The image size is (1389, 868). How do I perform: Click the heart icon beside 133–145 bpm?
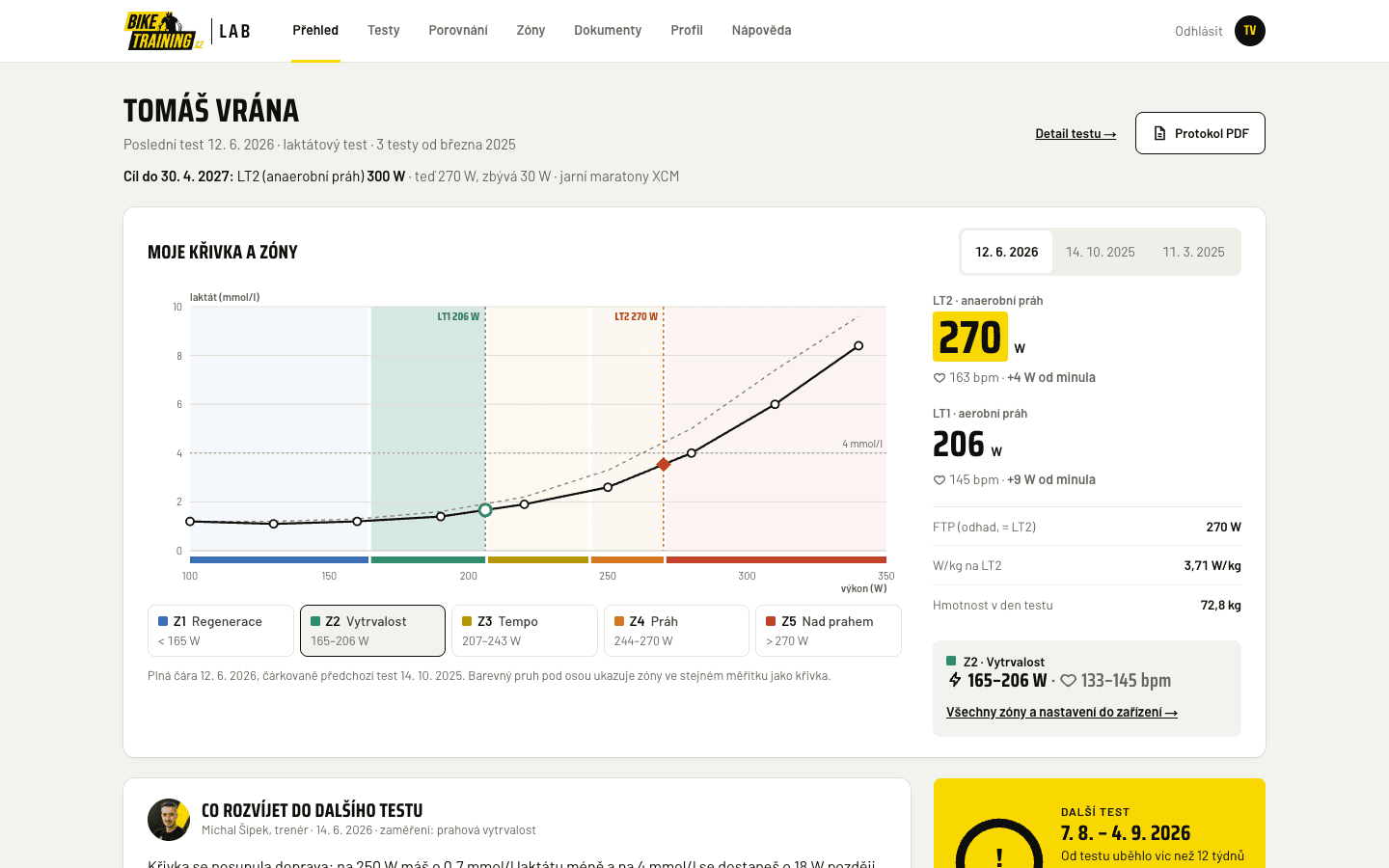[x=1068, y=681]
